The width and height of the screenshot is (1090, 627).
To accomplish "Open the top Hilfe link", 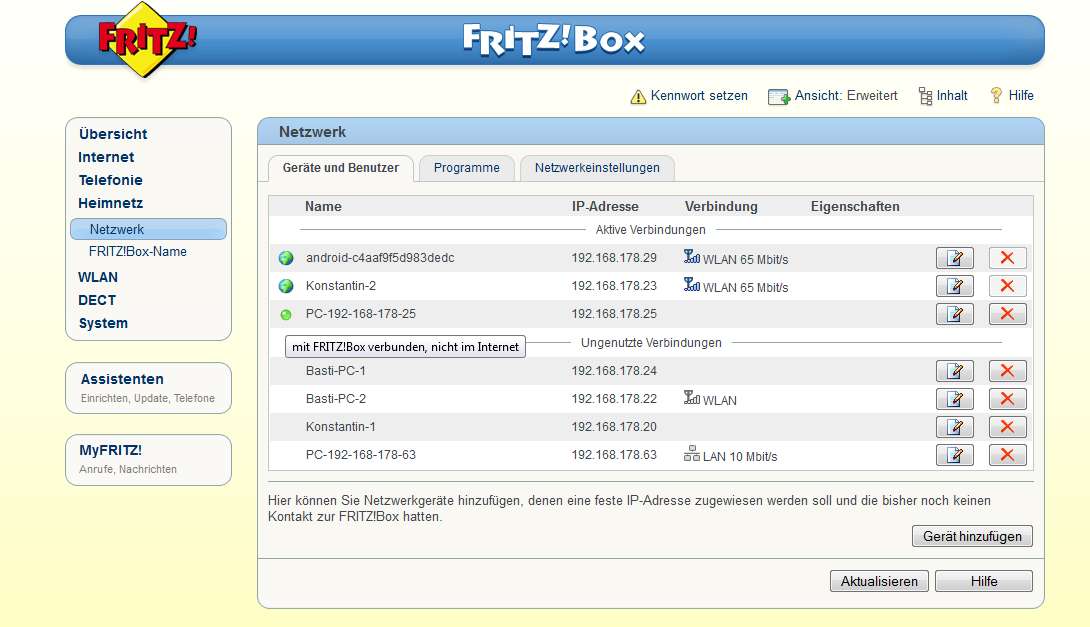I will pyautogui.click(x=1020, y=96).
